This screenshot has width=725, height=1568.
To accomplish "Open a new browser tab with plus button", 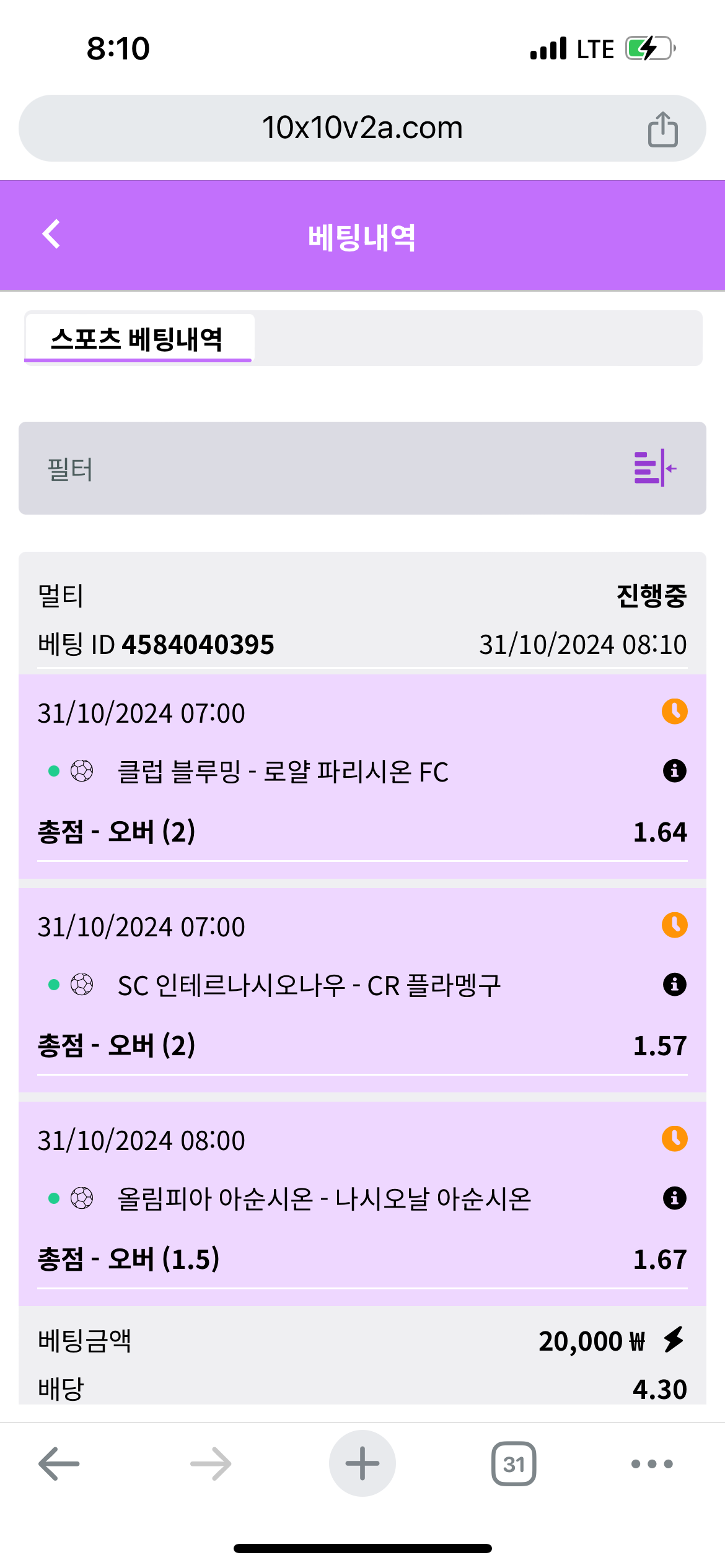I will click(x=362, y=1463).
